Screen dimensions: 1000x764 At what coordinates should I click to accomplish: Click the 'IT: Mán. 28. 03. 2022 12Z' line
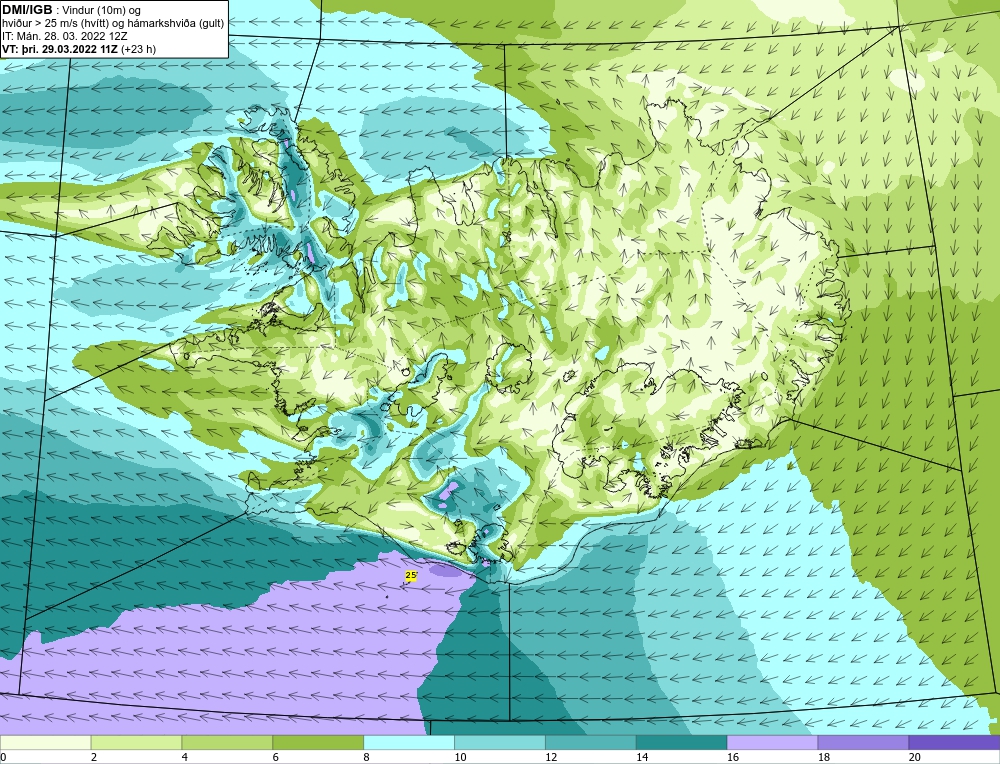pyautogui.click(x=67, y=36)
